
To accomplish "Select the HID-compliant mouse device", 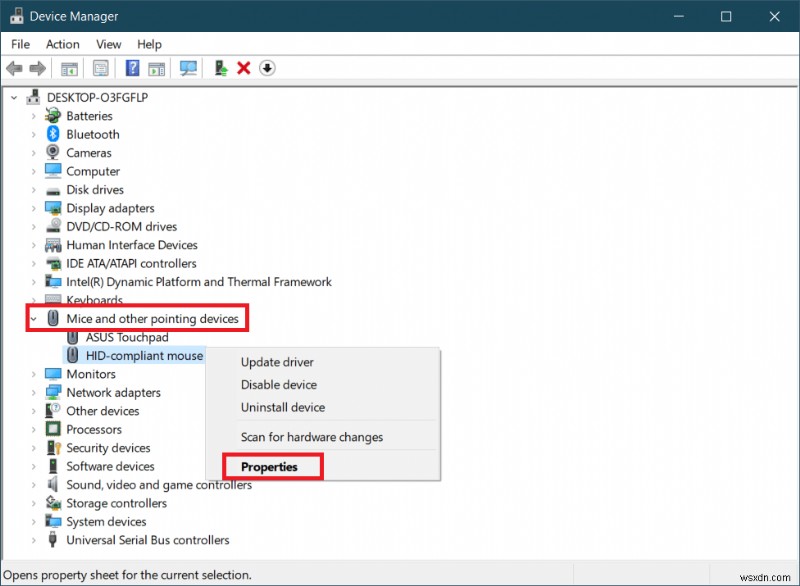I will tap(144, 355).
